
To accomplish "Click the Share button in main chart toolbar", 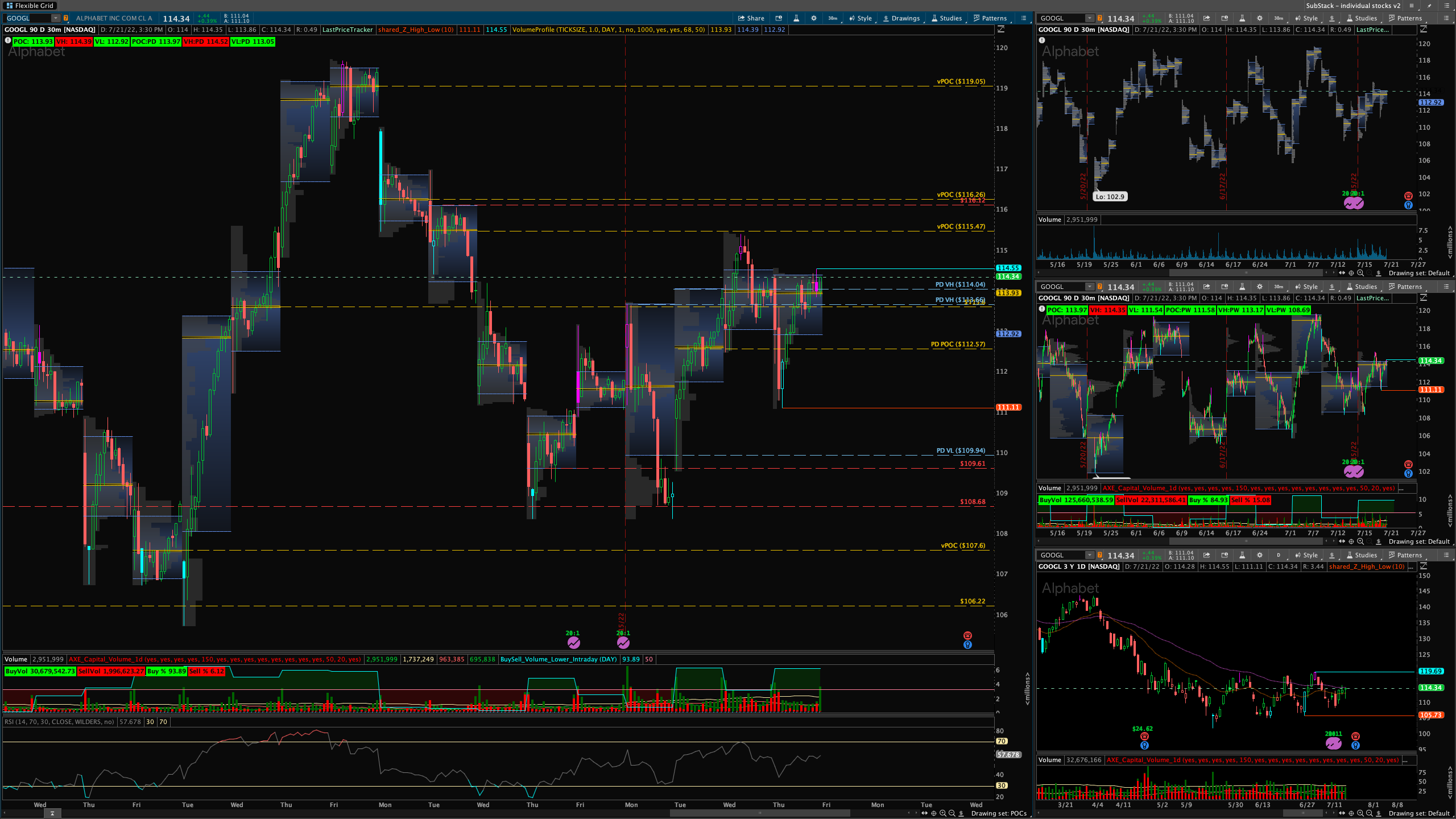I will 751,18.
